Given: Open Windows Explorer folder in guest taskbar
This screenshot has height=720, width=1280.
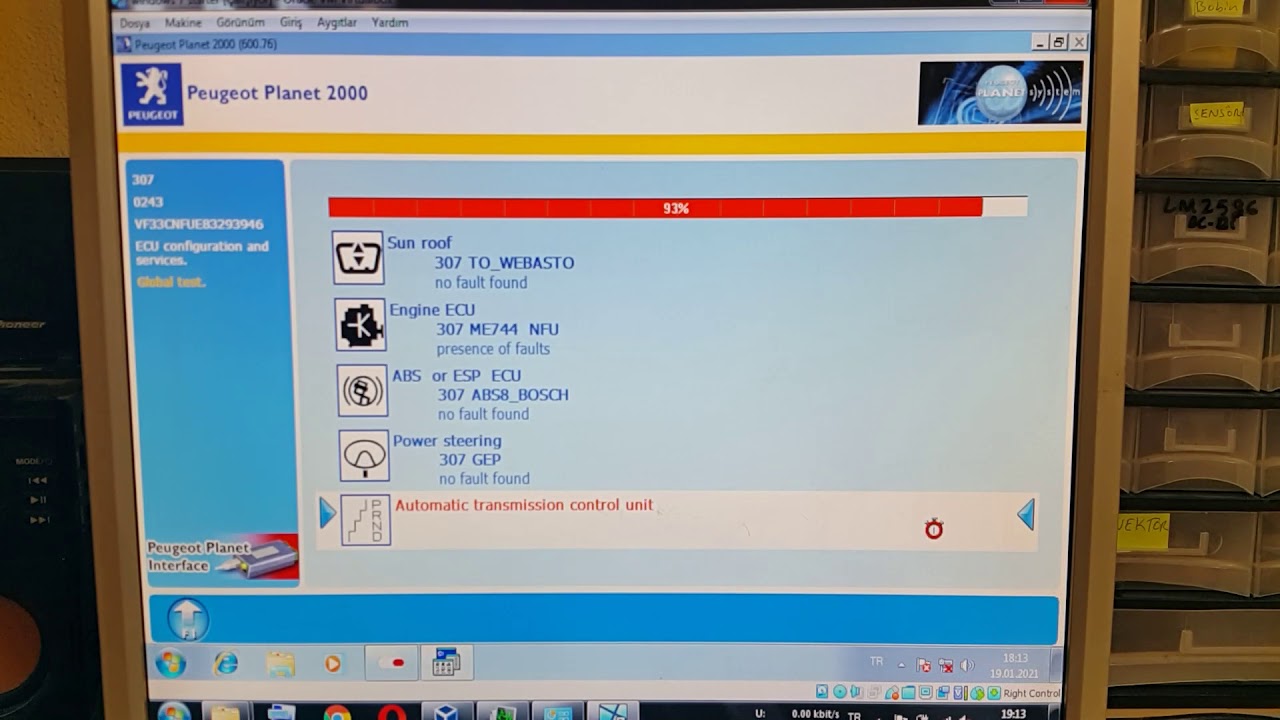Looking at the screenshot, I should pos(281,664).
